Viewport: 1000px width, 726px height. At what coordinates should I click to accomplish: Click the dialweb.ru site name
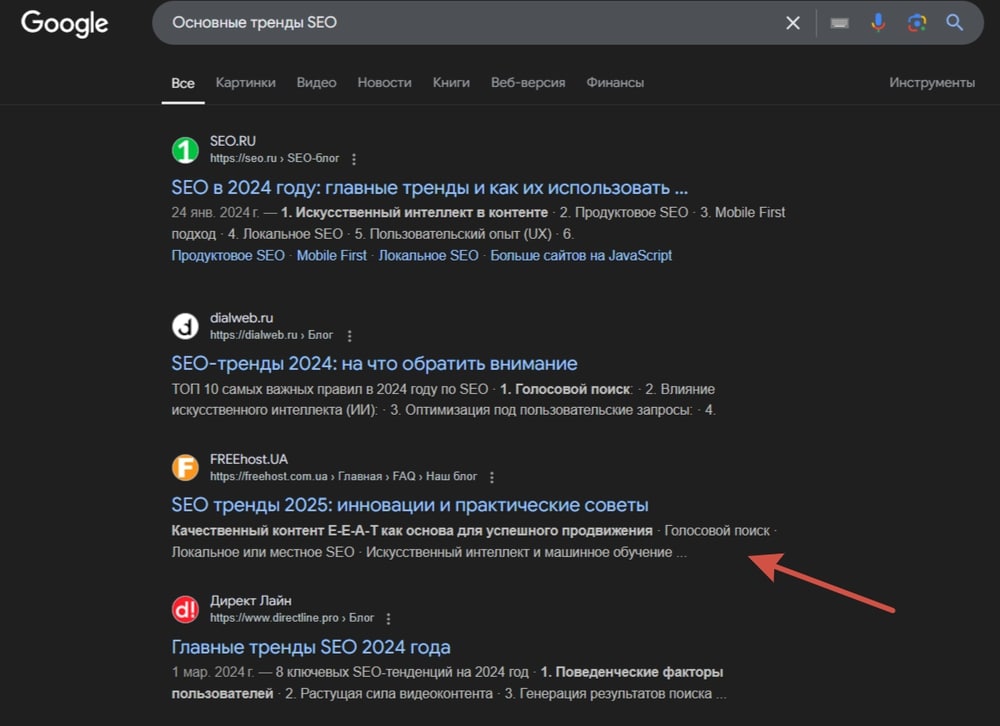[241, 317]
